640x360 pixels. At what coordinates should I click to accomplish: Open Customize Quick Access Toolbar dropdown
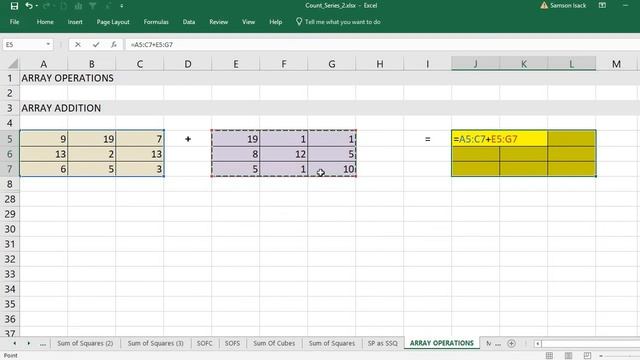tap(122, 6)
